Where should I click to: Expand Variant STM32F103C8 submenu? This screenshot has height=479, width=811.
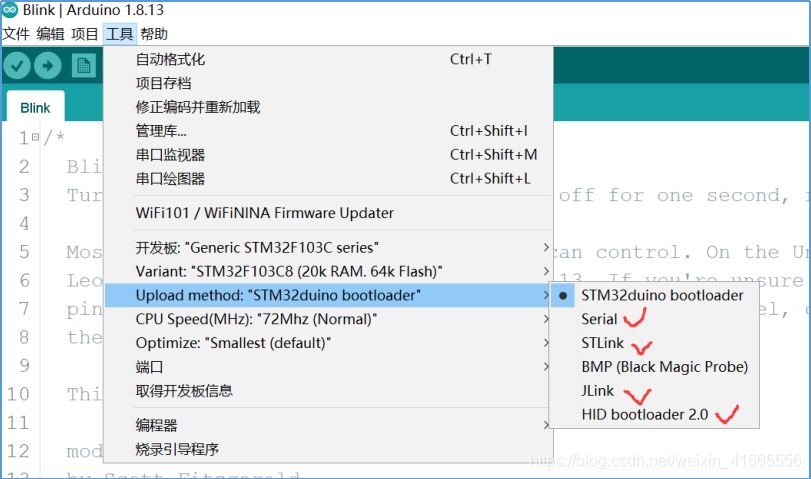pos(328,272)
